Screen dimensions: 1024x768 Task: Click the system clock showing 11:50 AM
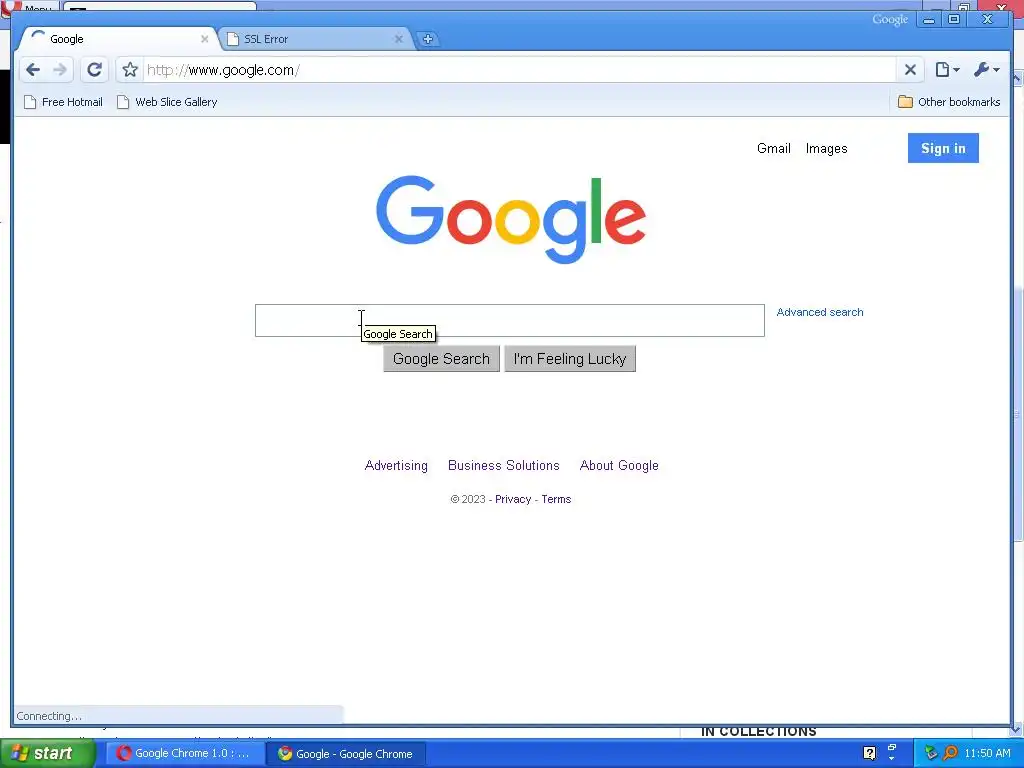(987, 753)
